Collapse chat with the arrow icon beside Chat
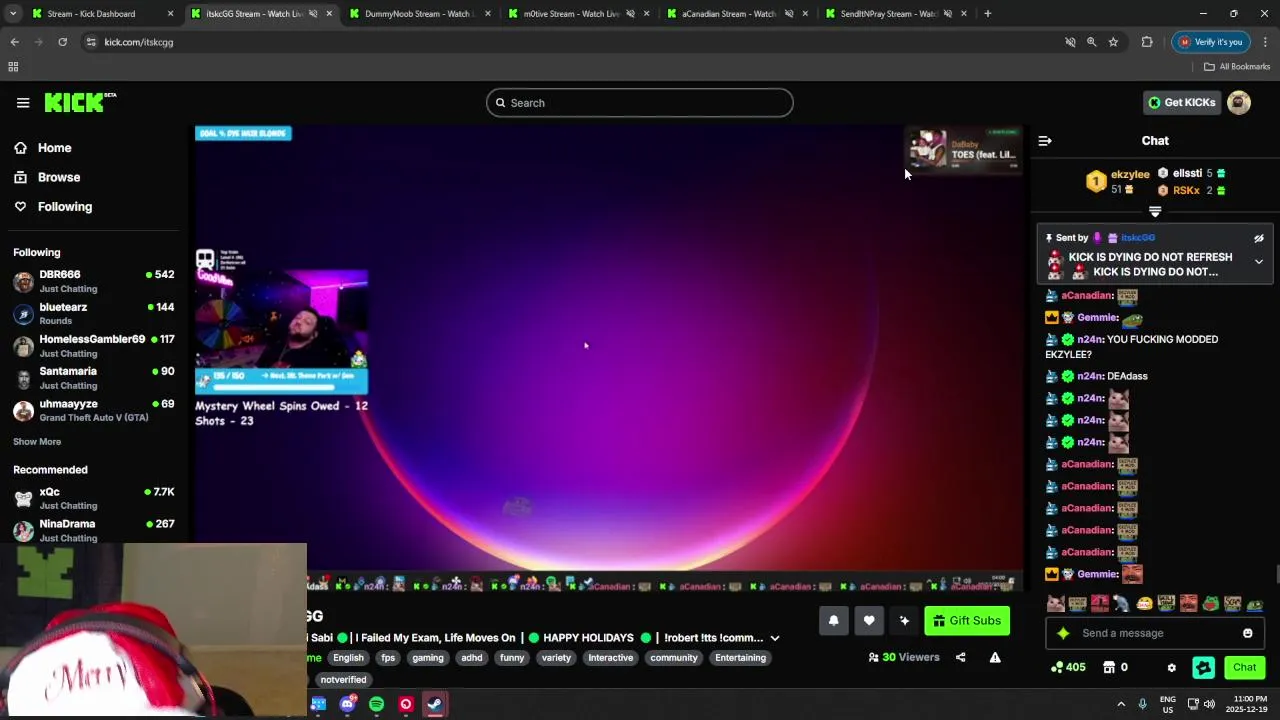This screenshot has width=1280, height=720. click(x=1045, y=141)
